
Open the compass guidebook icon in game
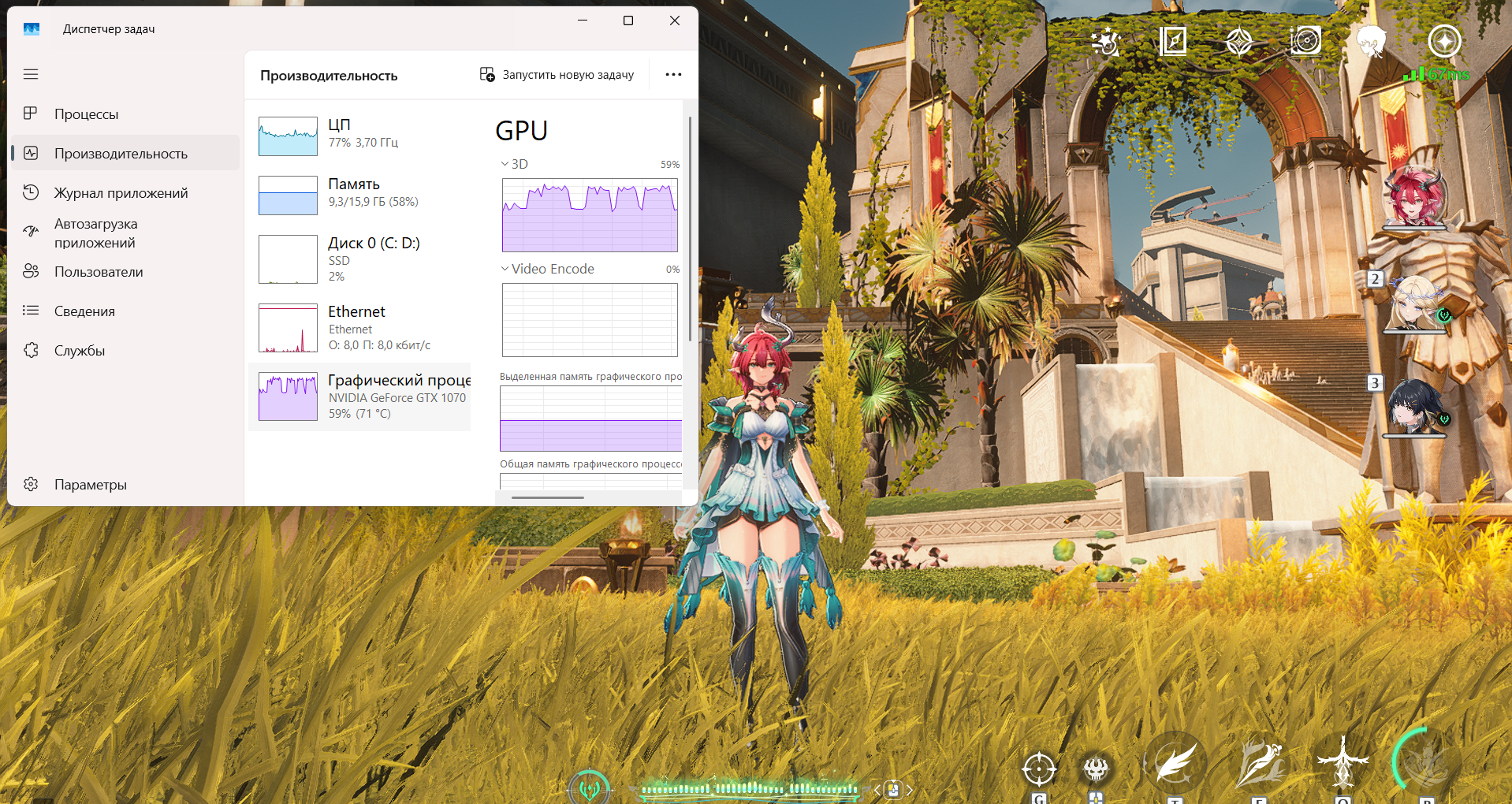pyautogui.click(x=1173, y=41)
